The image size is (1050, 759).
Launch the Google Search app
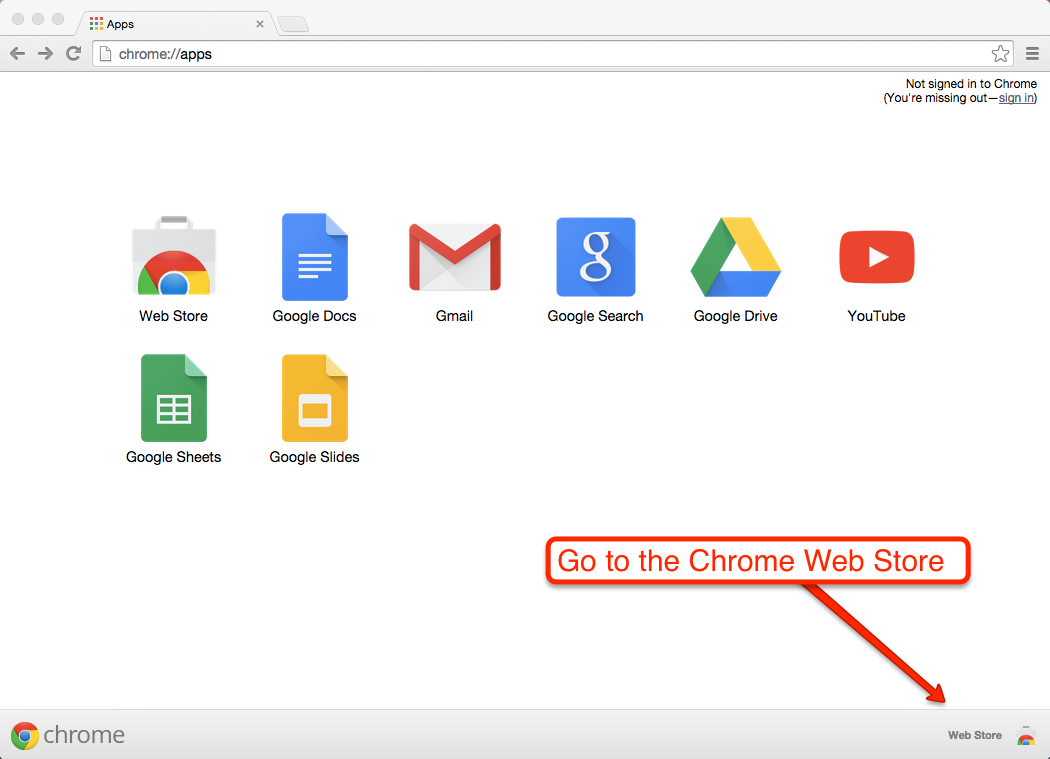[595, 257]
